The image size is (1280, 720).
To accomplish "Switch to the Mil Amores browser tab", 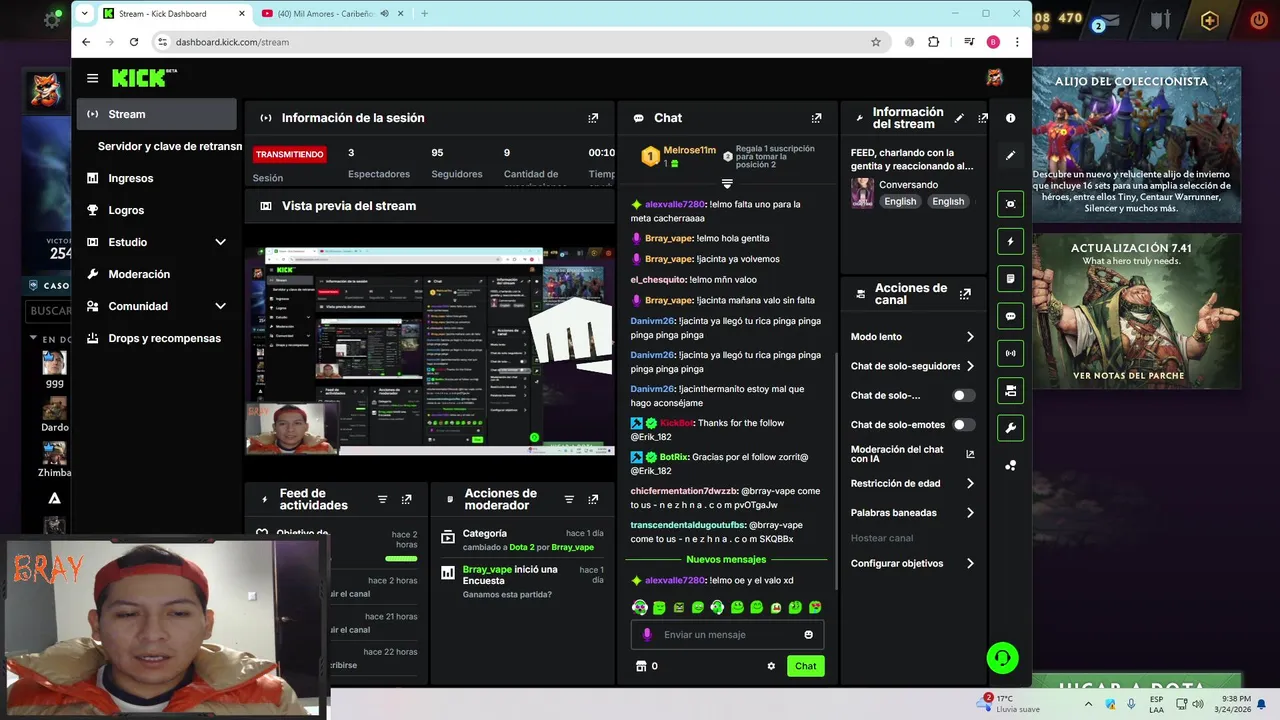I will 333,13.
